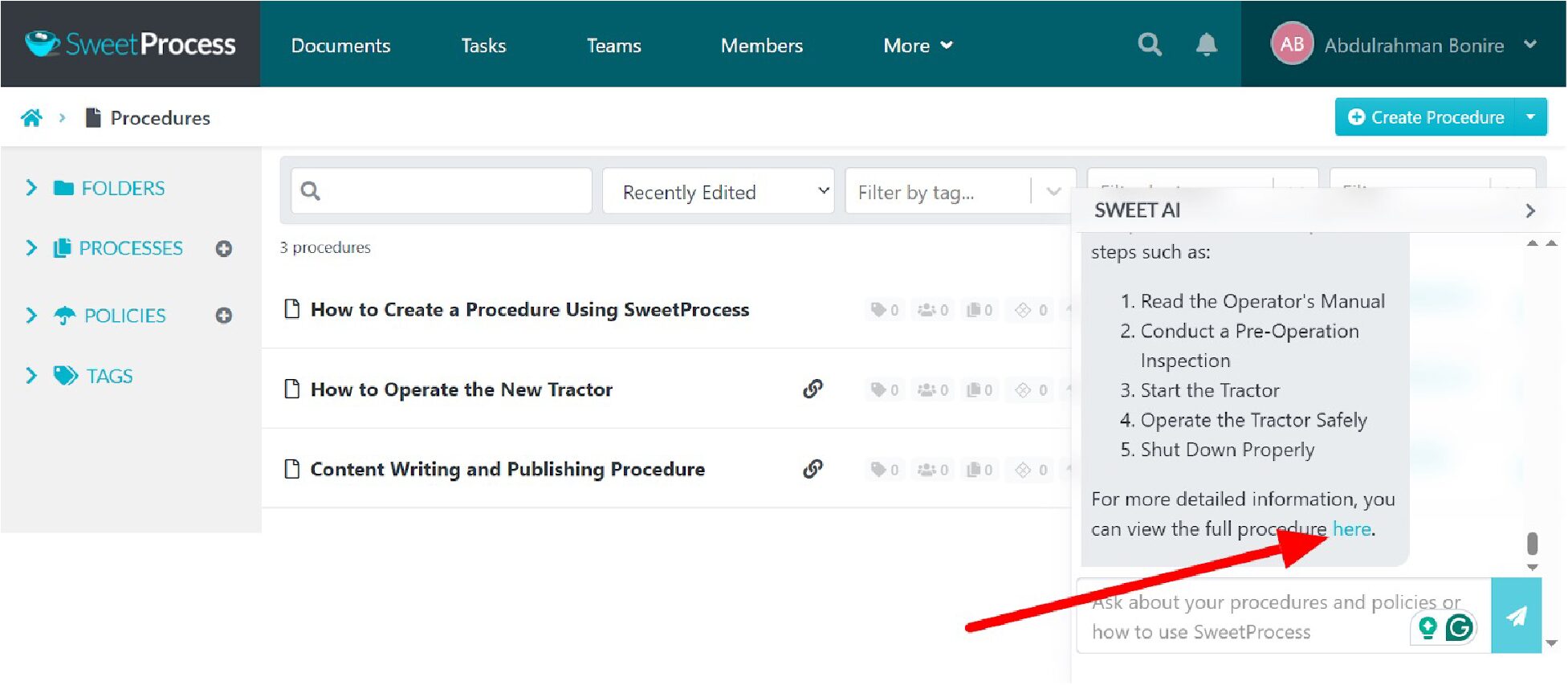Click teams count on Content Writing row
The image size is (1568, 685).
click(x=933, y=470)
